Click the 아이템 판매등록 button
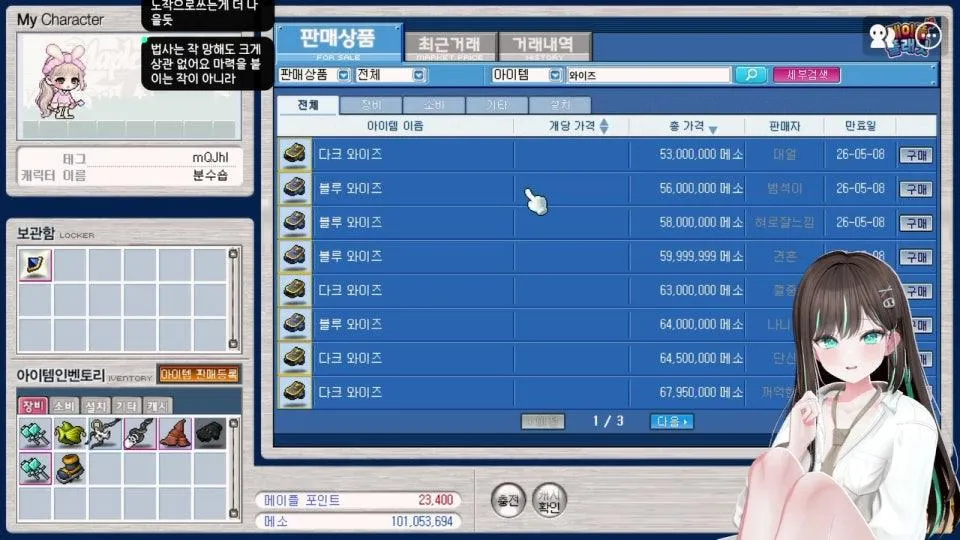 (199, 375)
